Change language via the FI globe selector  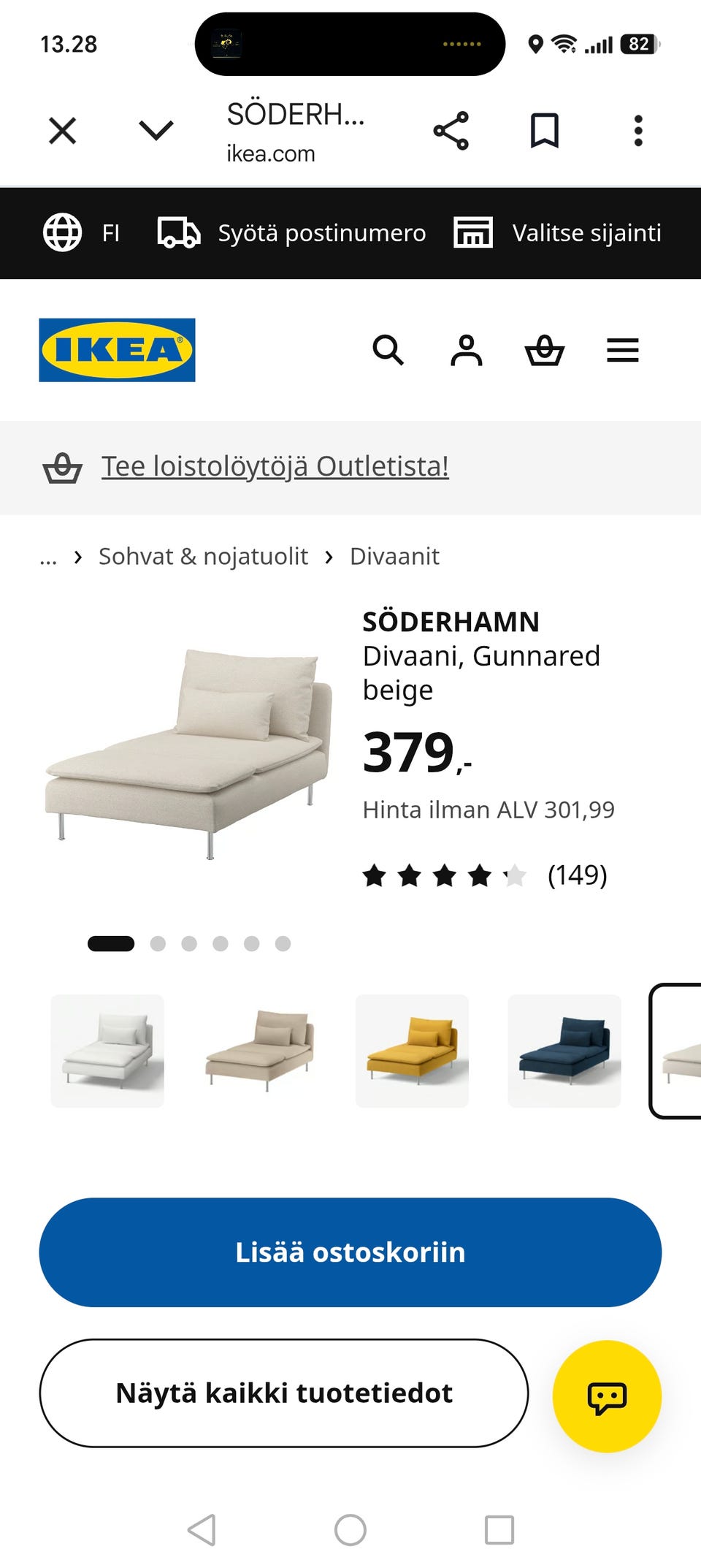(81, 233)
